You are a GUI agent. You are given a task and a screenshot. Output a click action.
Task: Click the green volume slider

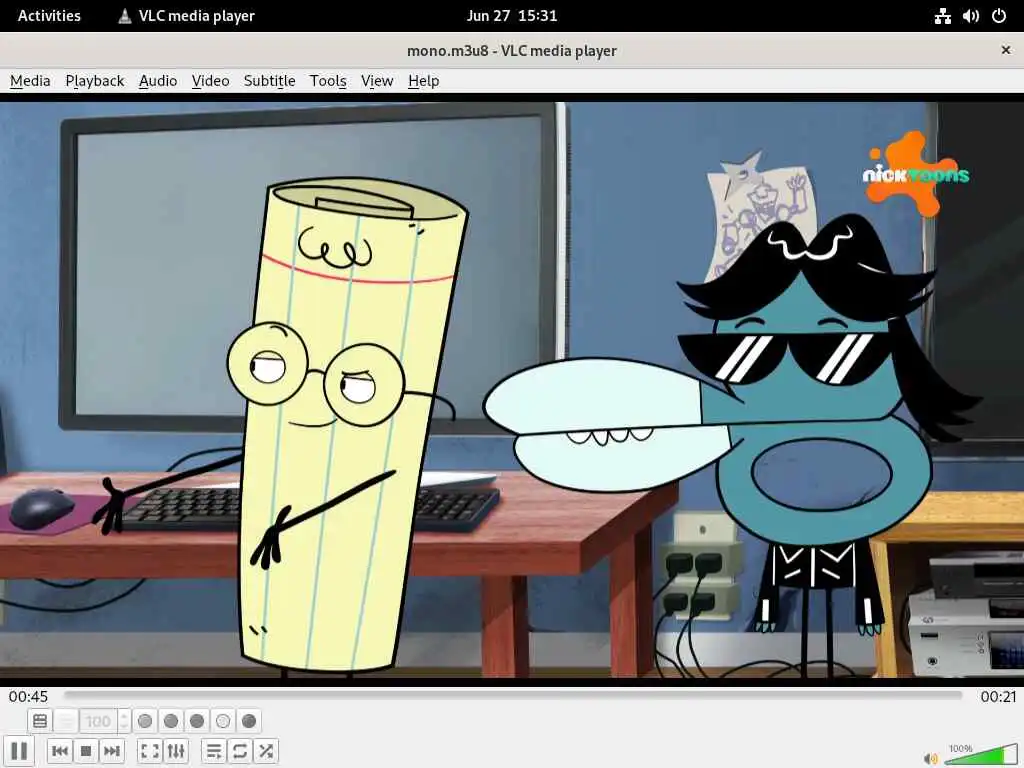pos(980,754)
